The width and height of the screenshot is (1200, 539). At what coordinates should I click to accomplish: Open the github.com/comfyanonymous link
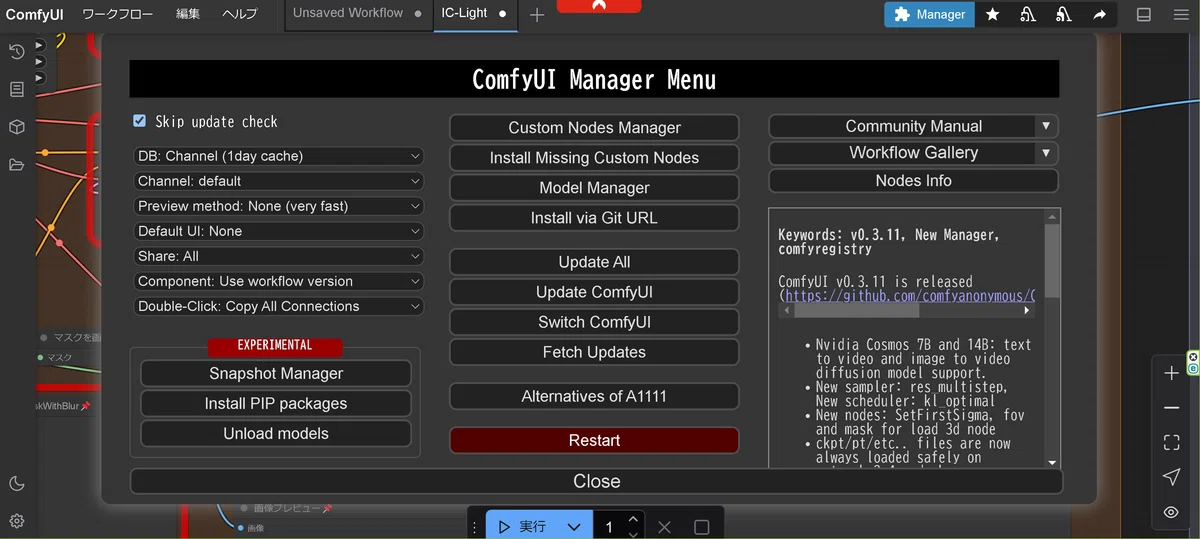coord(908,296)
